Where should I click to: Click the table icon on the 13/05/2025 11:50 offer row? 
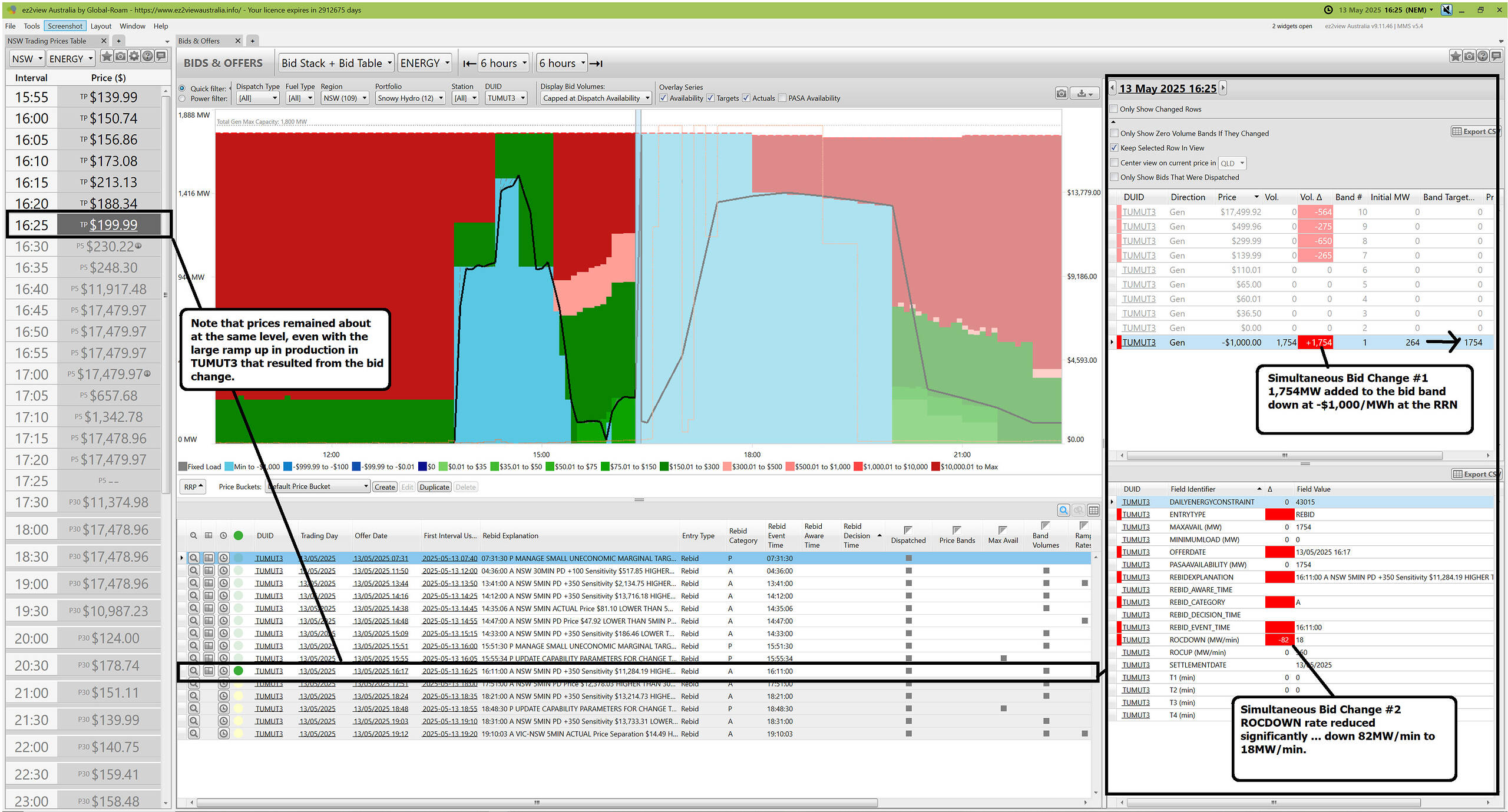point(209,571)
